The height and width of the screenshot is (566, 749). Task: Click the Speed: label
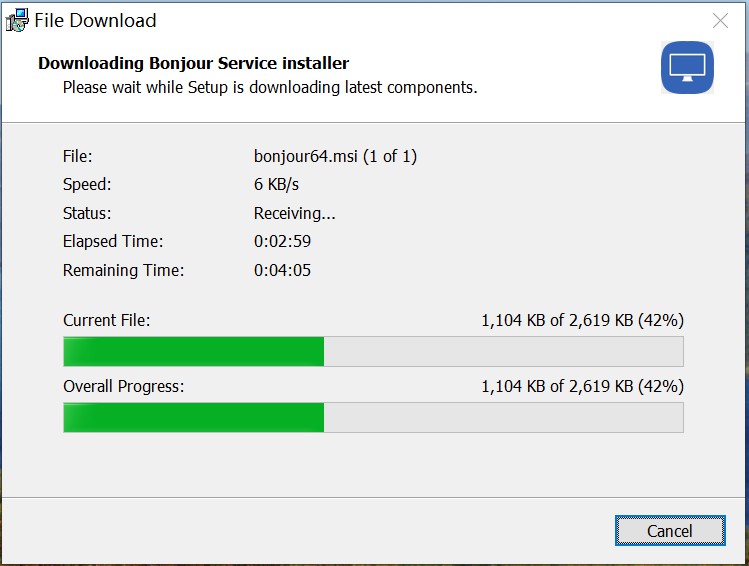pos(87,184)
